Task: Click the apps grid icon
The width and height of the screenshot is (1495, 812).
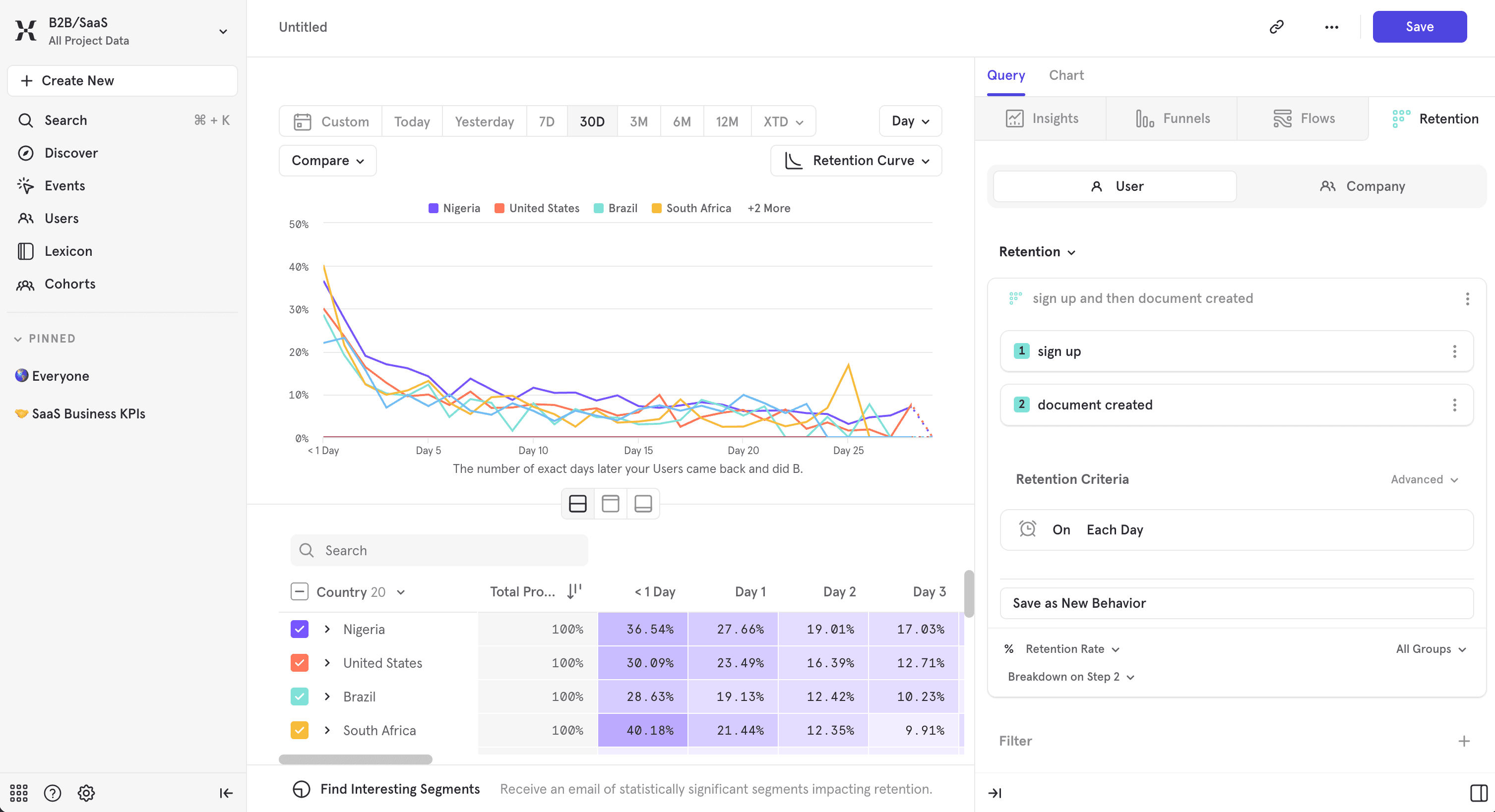Action: tap(18, 793)
